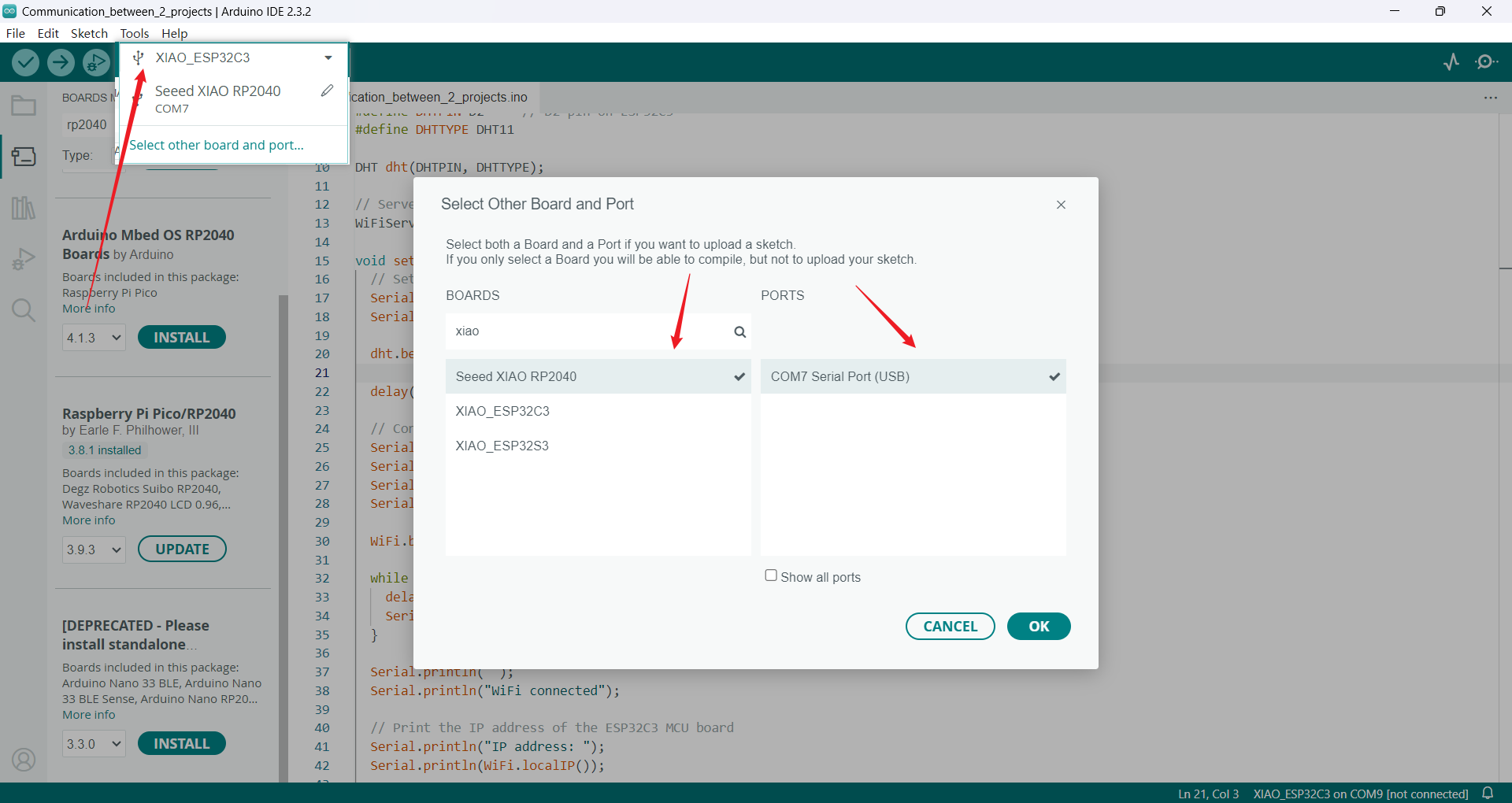Open More info for Arduino Mbed OS RP2040
This screenshot has width=1512, height=803.
click(x=89, y=309)
